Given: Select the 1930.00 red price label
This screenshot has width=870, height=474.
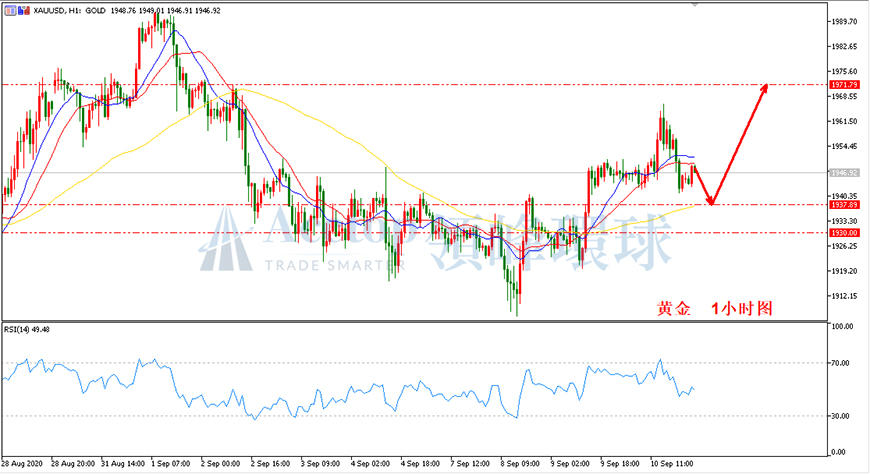Looking at the screenshot, I should click(844, 233).
